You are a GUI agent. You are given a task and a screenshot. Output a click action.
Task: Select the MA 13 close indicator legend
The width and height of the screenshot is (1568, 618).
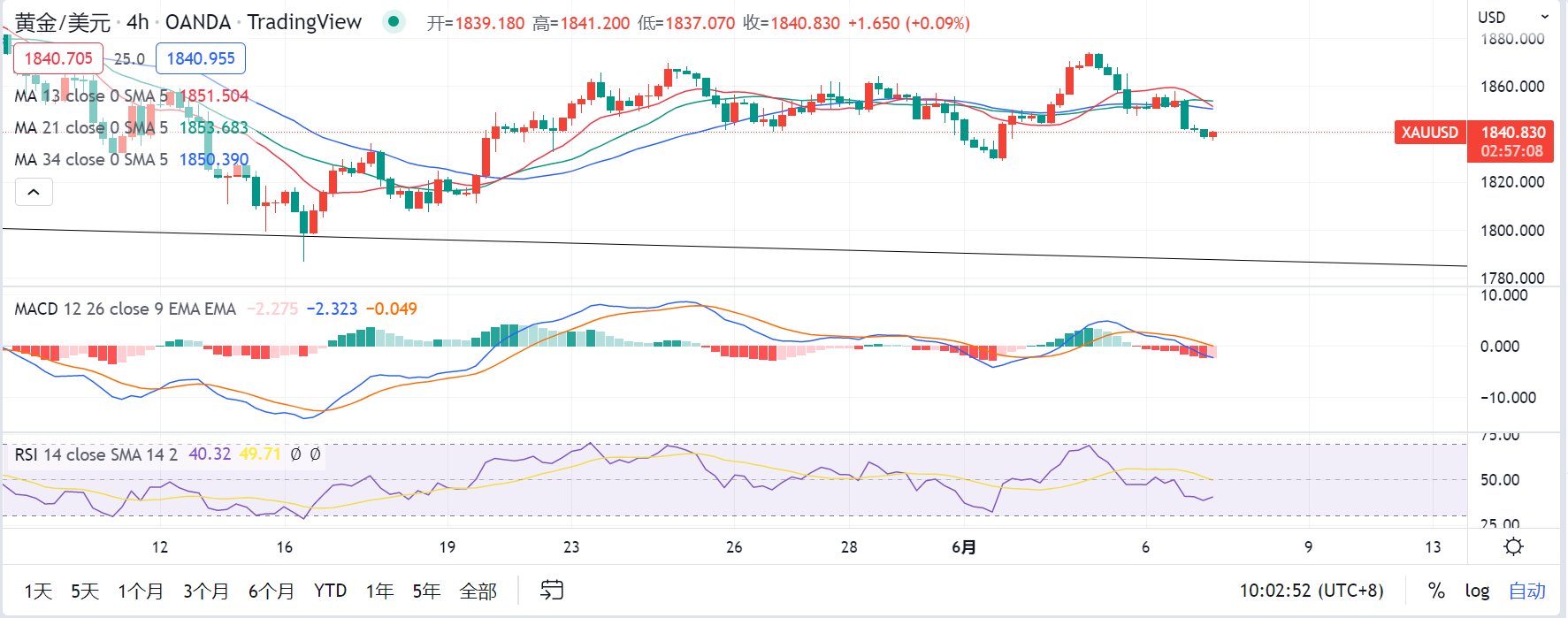point(91,95)
